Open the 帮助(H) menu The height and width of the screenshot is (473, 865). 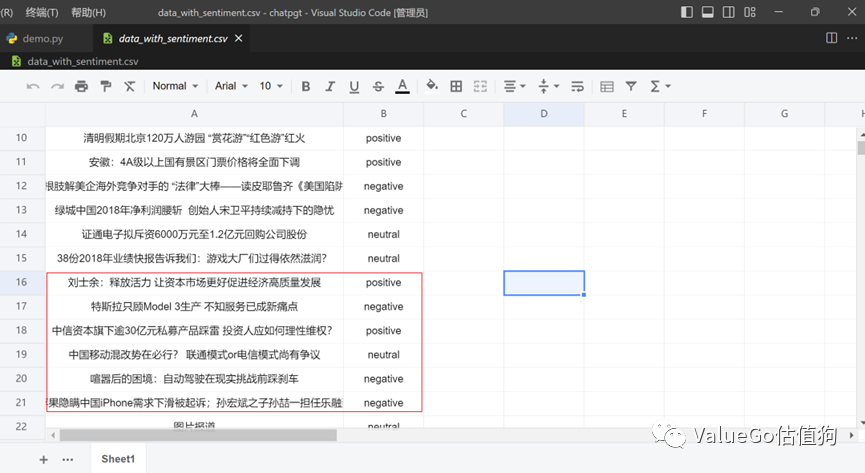pyautogui.click(x=89, y=12)
